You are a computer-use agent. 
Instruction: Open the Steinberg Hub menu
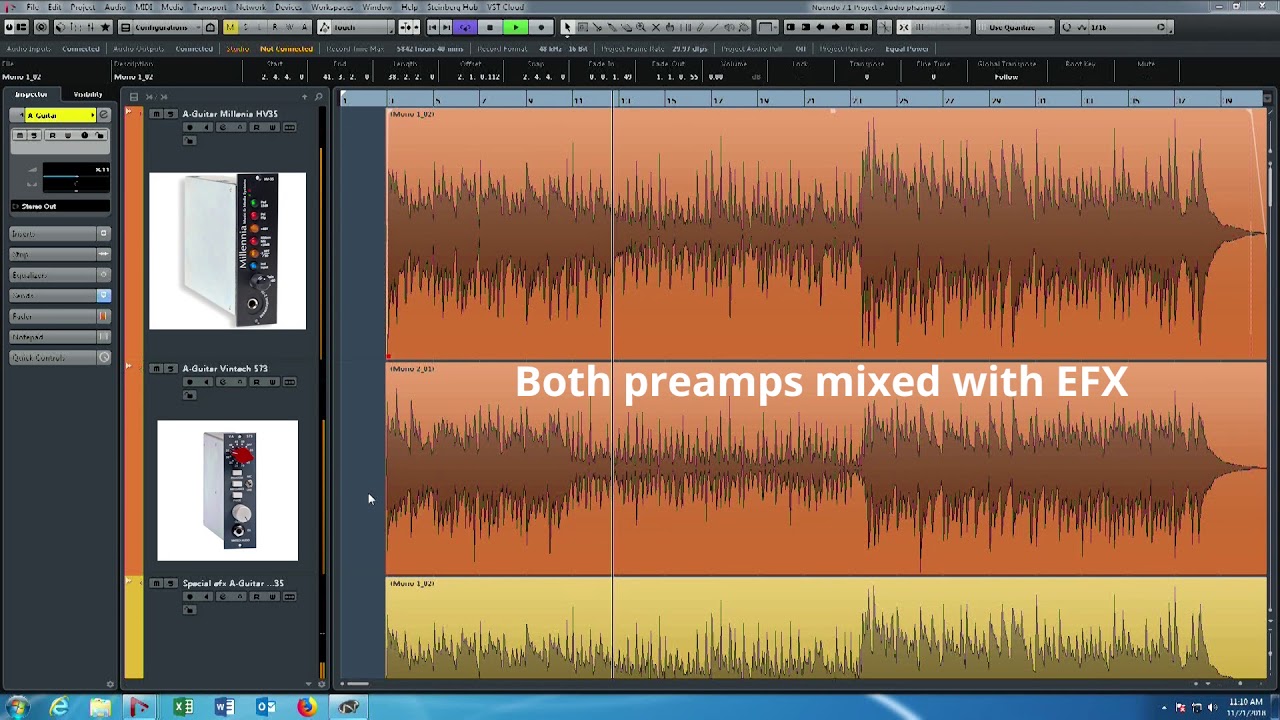452,7
